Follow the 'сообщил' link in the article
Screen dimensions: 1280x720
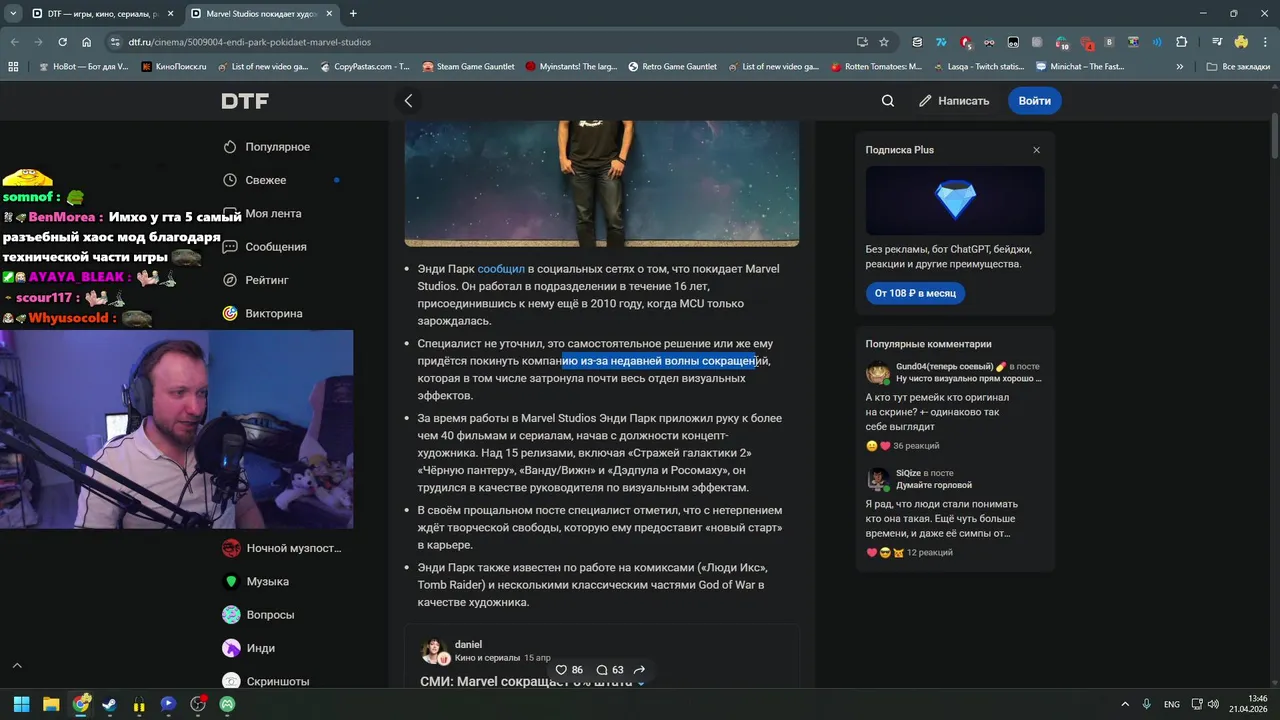(501, 269)
